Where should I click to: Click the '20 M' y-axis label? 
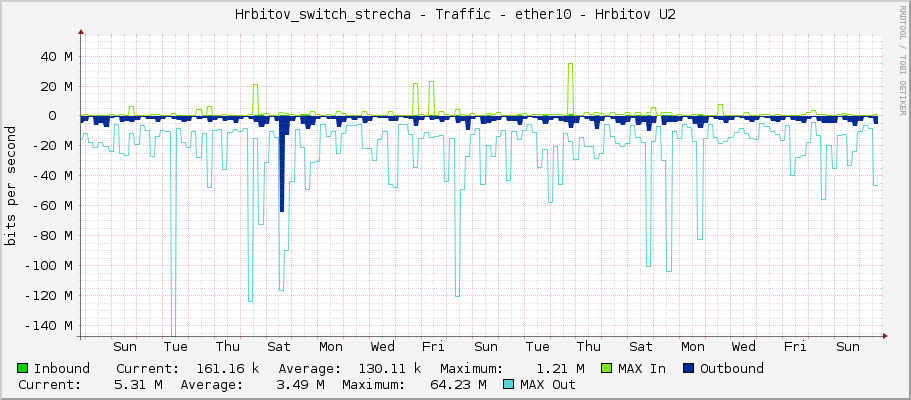pos(56,87)
